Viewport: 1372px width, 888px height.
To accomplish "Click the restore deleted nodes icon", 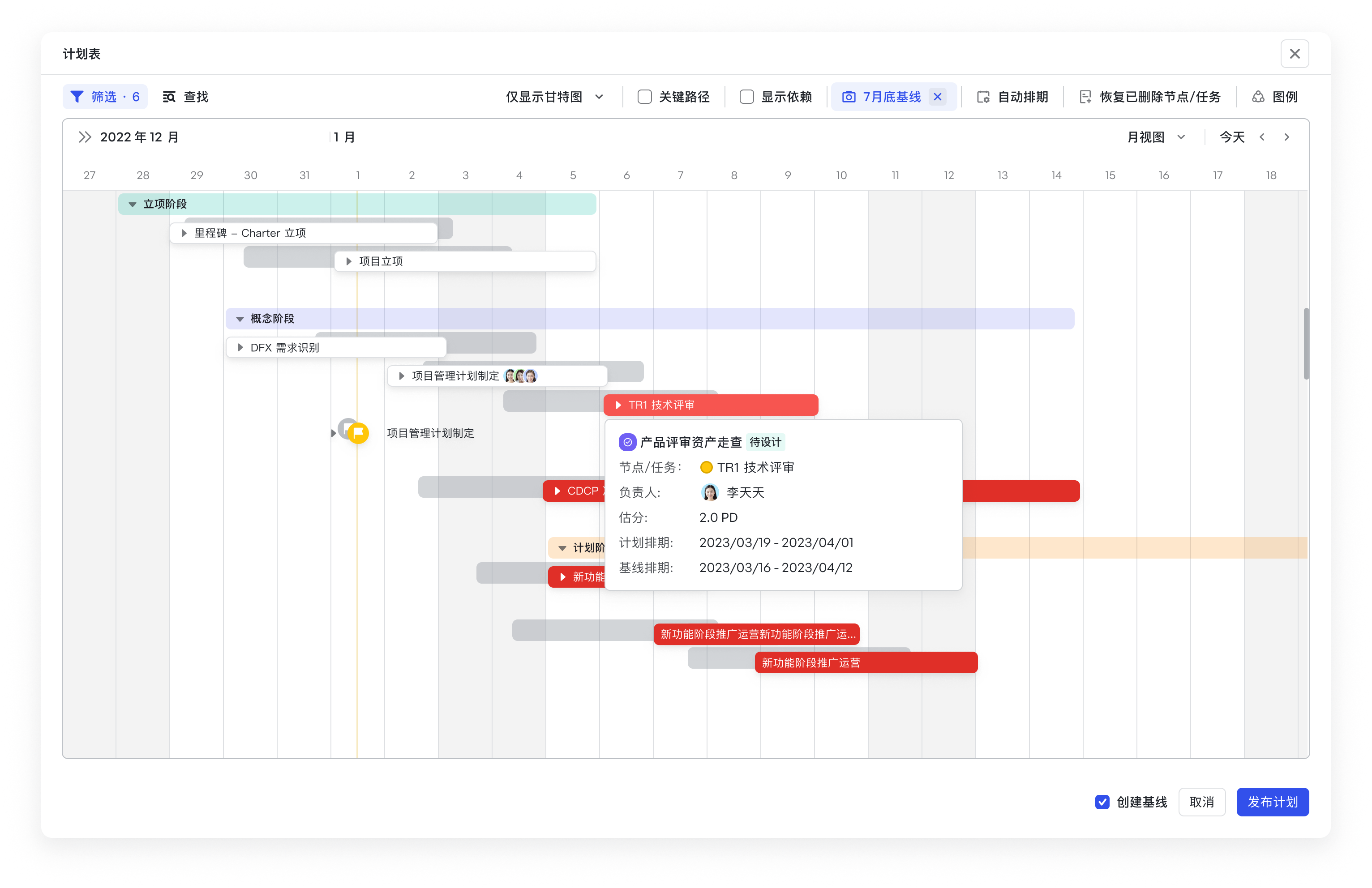I will coord(1085,97).
